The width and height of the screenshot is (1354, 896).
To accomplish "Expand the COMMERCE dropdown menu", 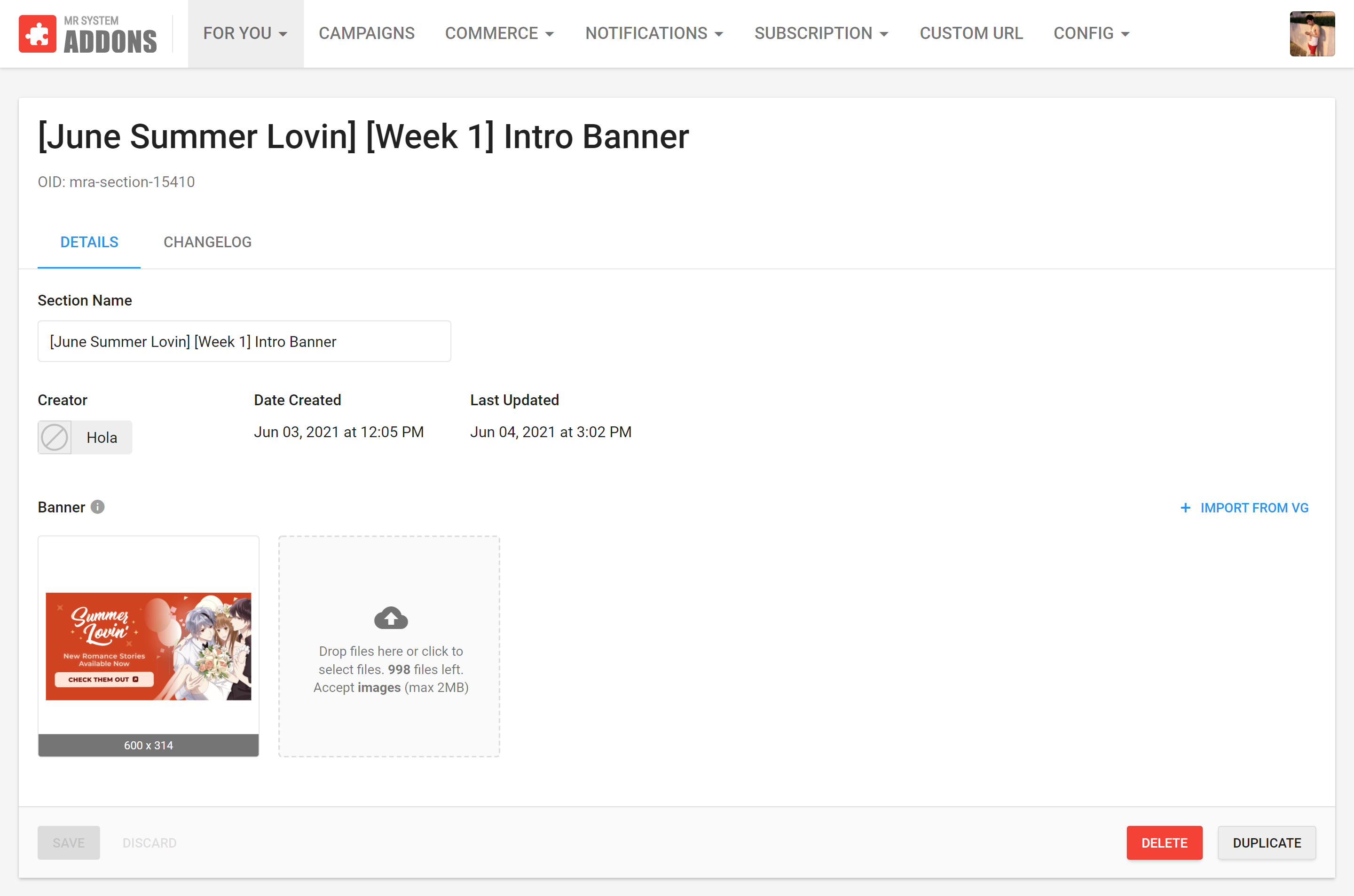I will pos(499,34).
